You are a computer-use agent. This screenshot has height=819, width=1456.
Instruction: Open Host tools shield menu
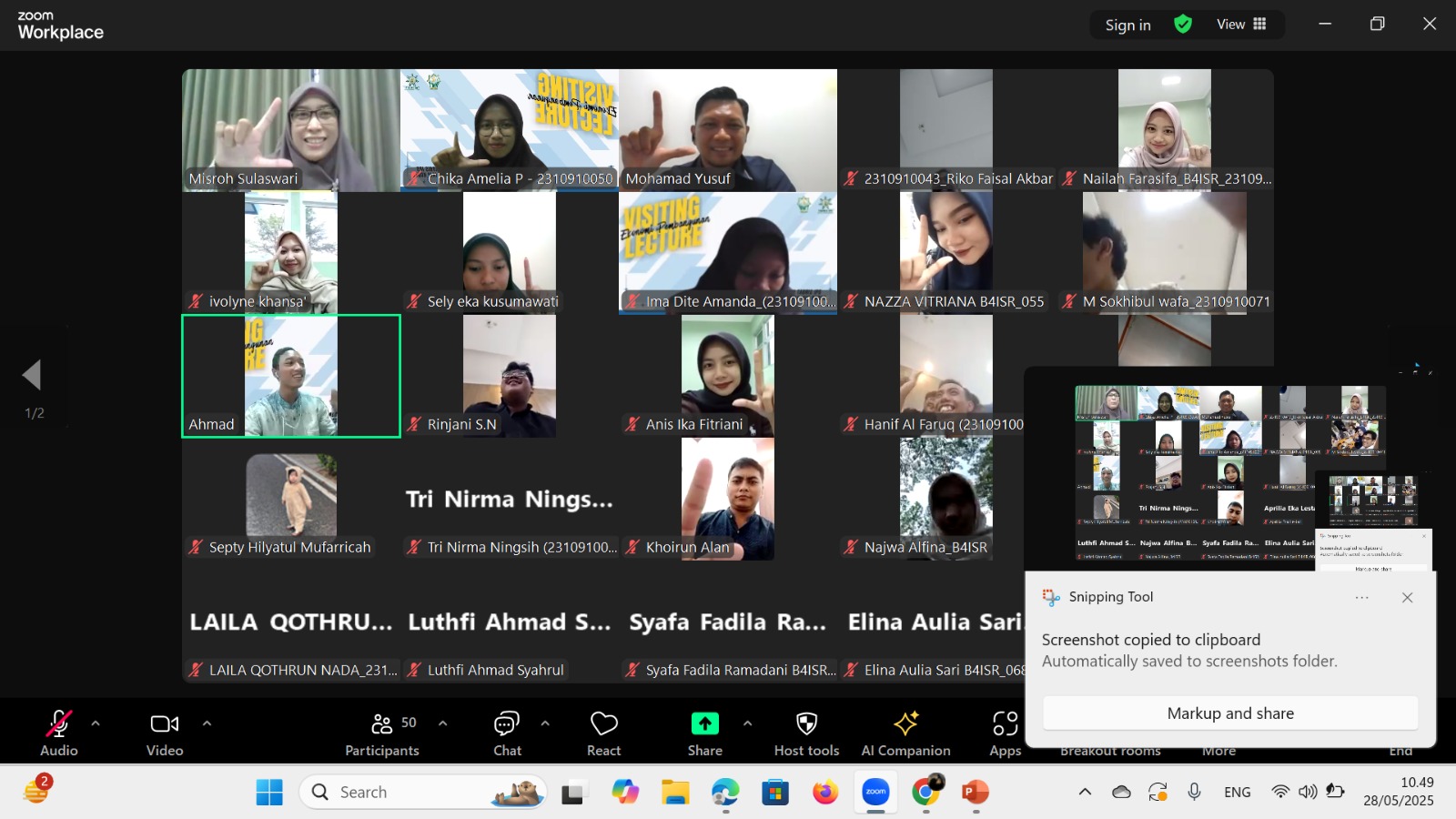[x=806, y=733]
